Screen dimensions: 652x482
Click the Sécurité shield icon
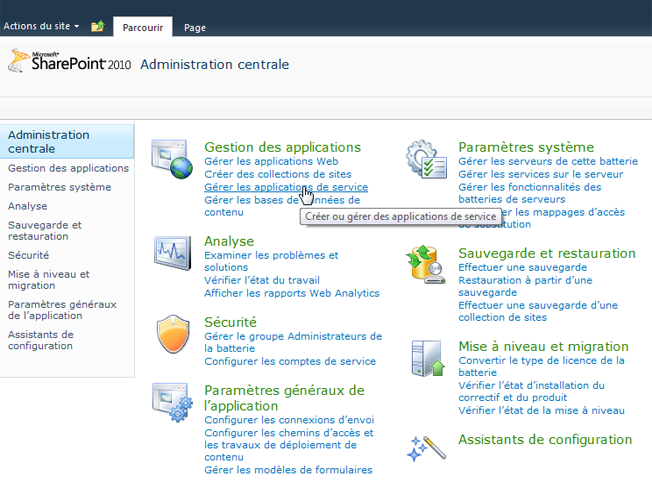(173, 334)
